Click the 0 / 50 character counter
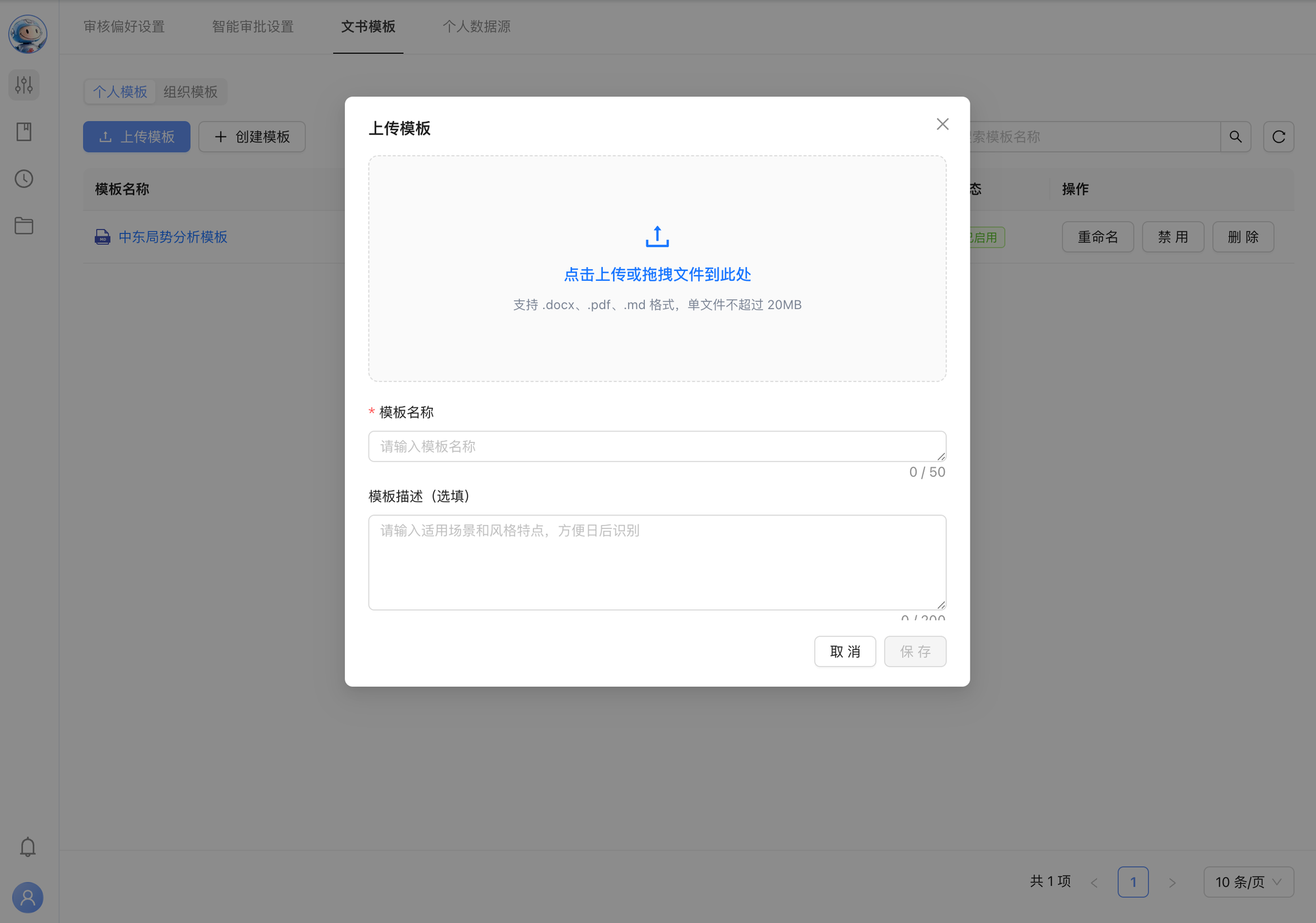 point(927,472)
